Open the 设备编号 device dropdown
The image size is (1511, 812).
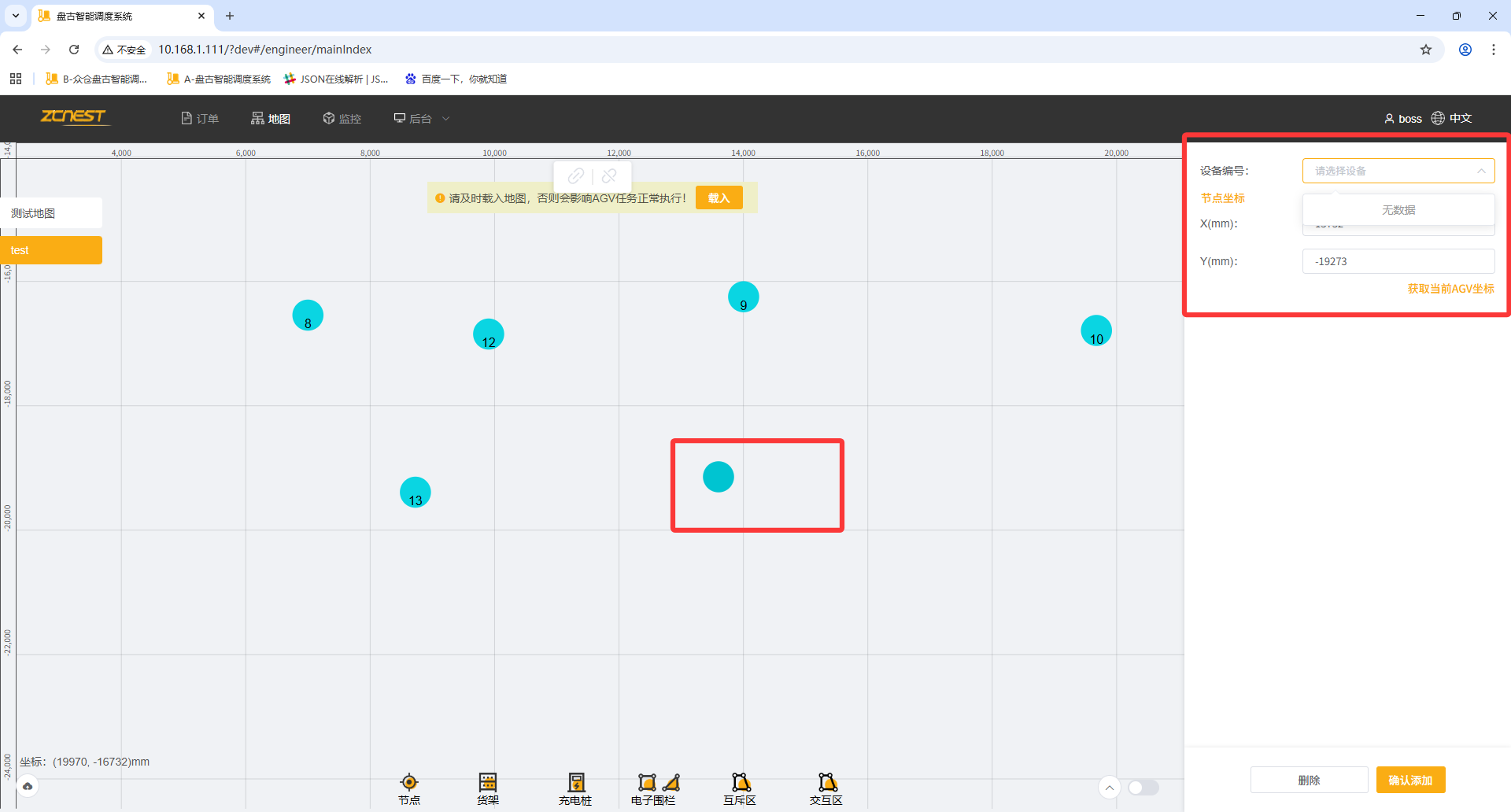1398,171
